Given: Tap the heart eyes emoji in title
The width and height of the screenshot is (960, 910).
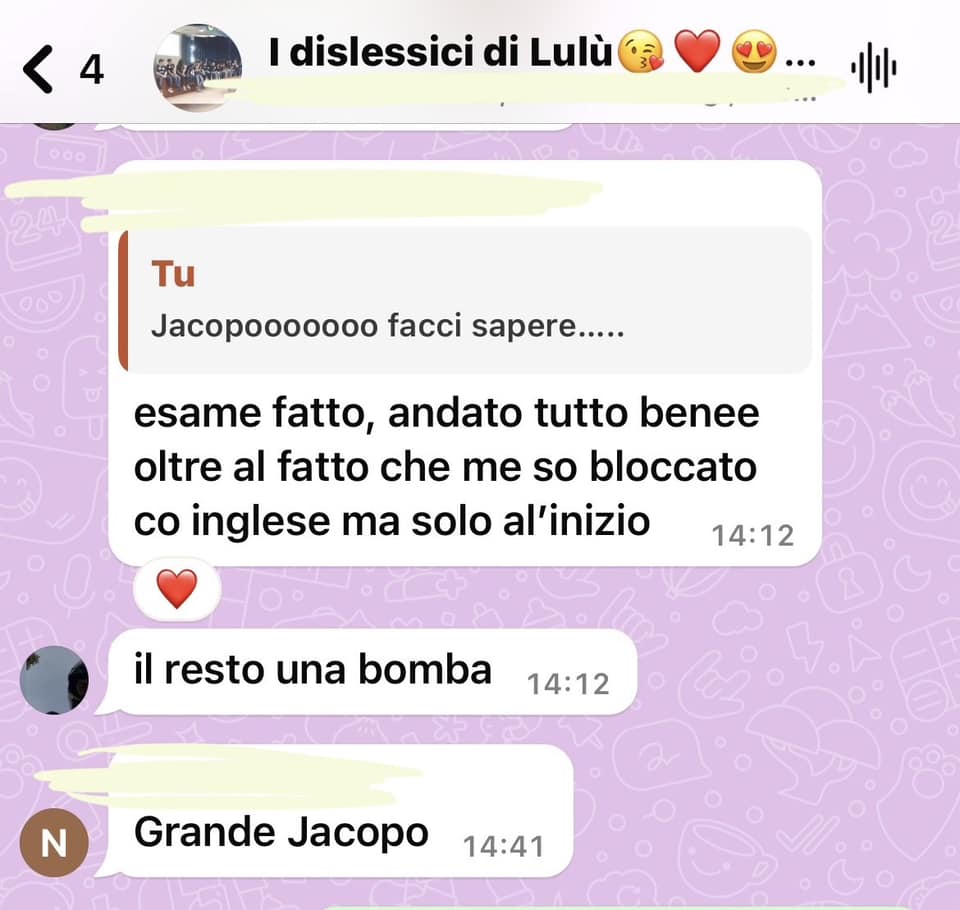Looking at the screenshot, I should pos(754,53).
